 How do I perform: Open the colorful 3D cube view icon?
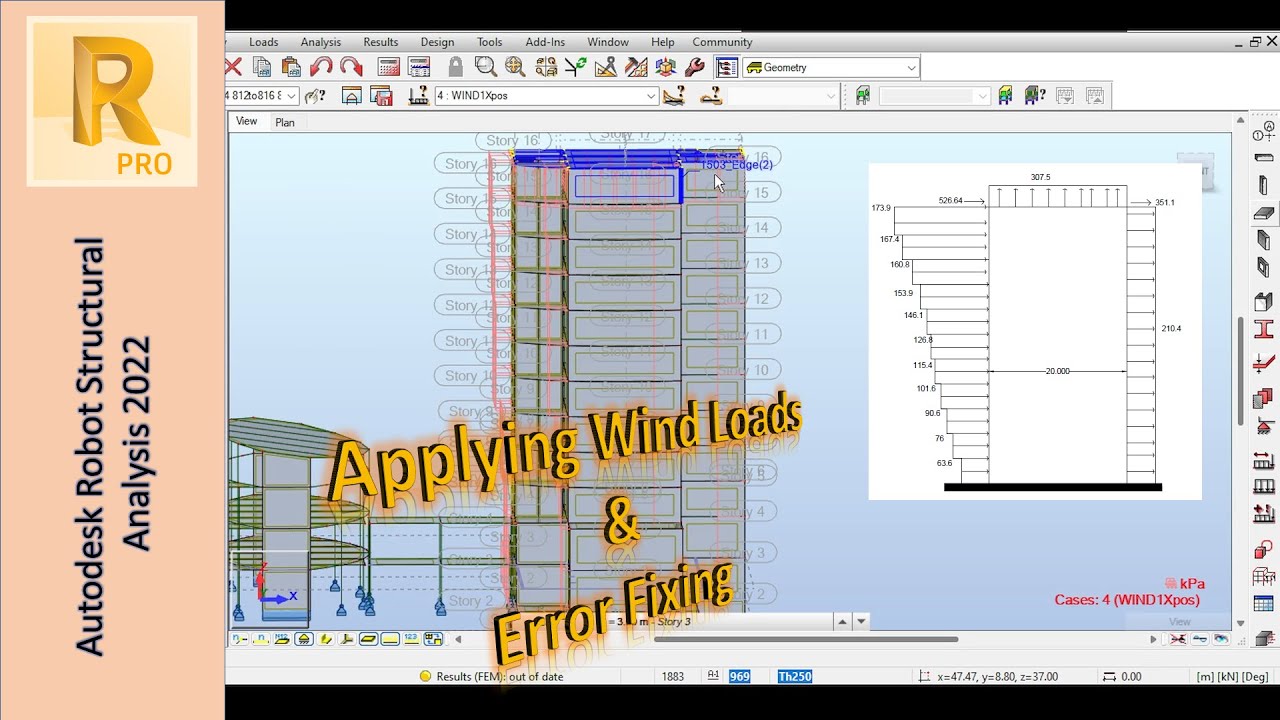click(x=665, y=67)
